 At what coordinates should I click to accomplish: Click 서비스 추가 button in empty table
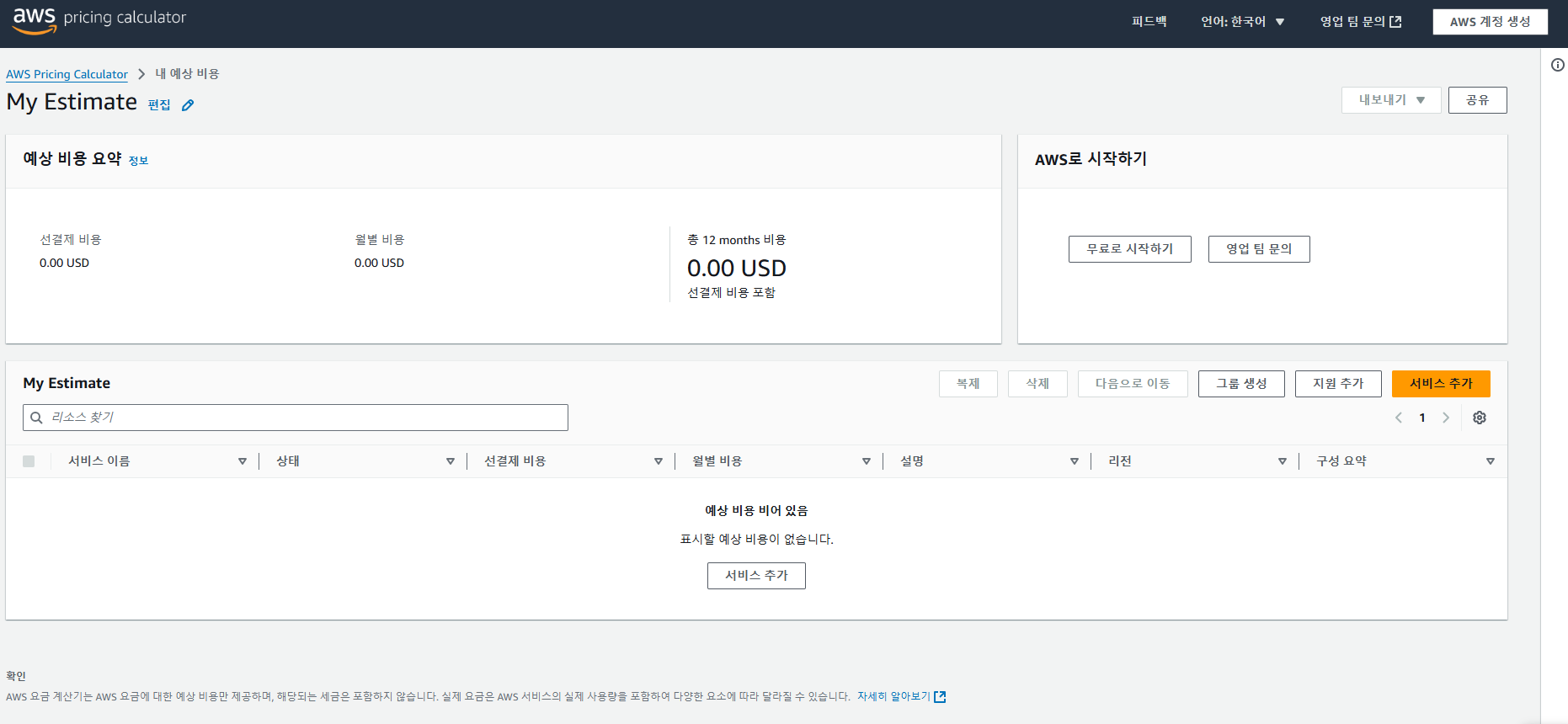(x=756, y=576)
